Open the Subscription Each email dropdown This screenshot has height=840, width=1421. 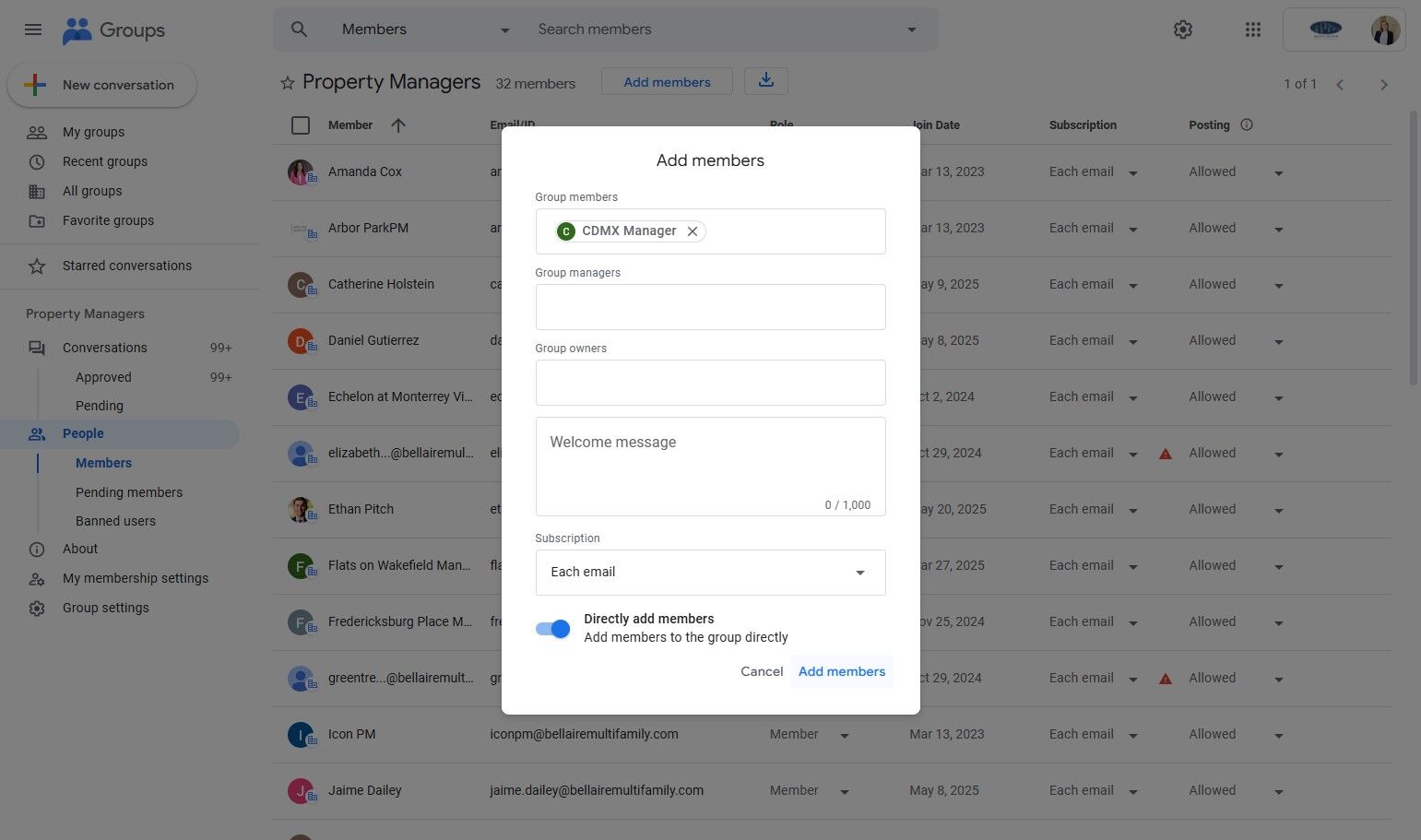pos(710,573)
